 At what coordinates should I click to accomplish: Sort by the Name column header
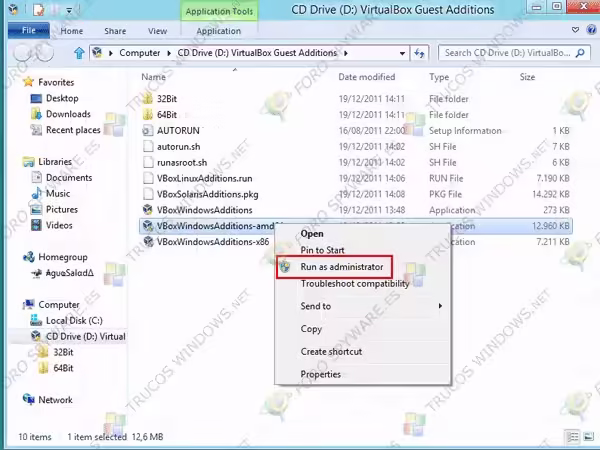[153, 77]
